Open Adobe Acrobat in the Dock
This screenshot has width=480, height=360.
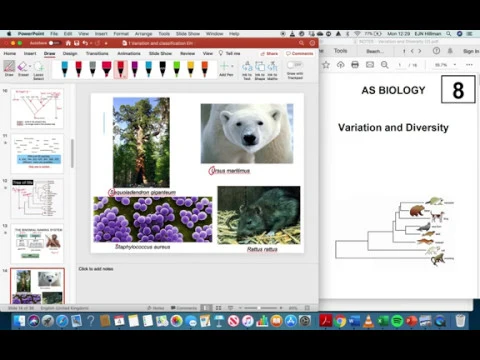tap(326, 321)
